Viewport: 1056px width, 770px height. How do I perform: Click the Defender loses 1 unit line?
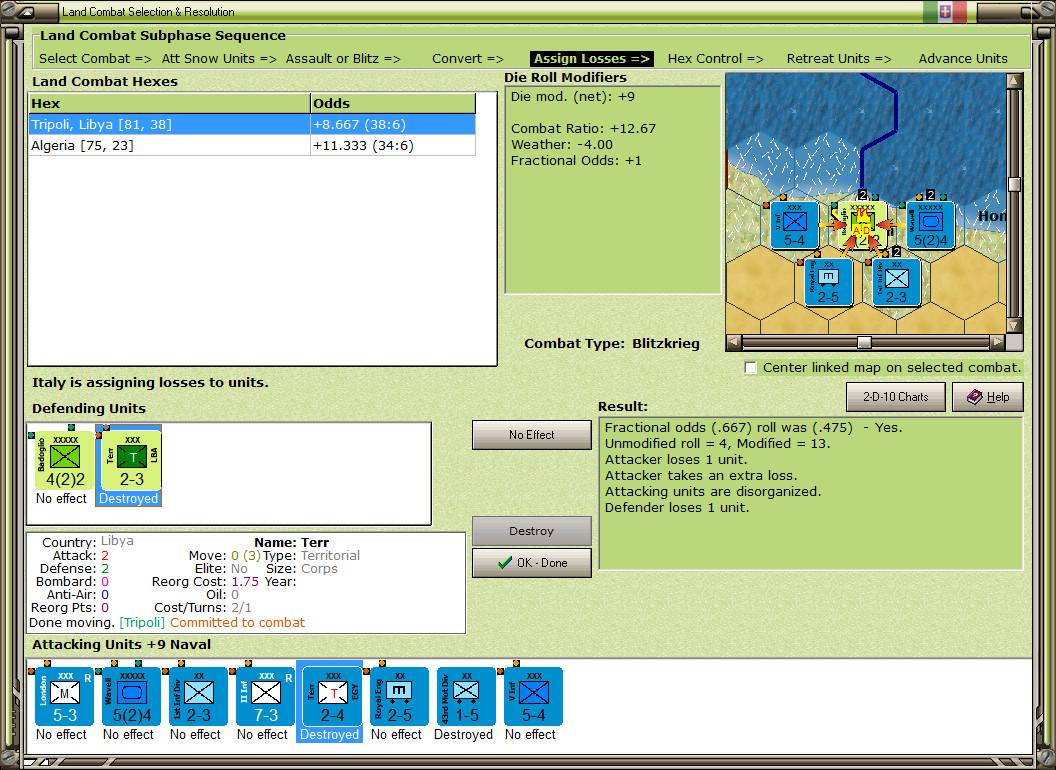pos(677,508)
